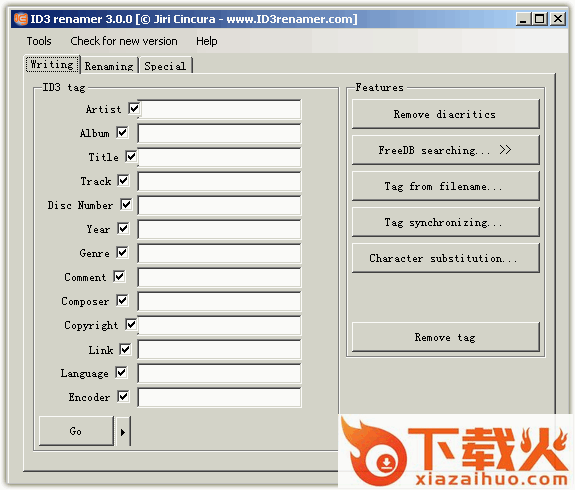Switch to the Renaming tab
The image size is (575, 490).
tap(109, 66)
